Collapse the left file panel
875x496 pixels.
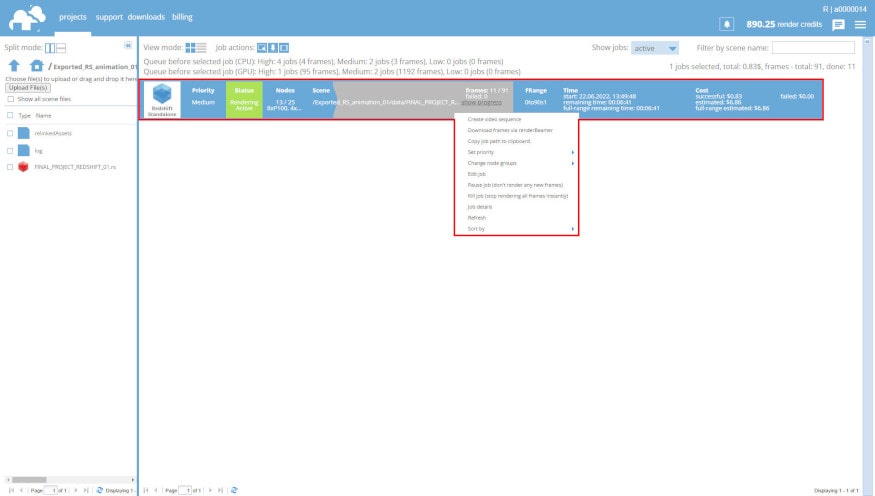(128, 45)
